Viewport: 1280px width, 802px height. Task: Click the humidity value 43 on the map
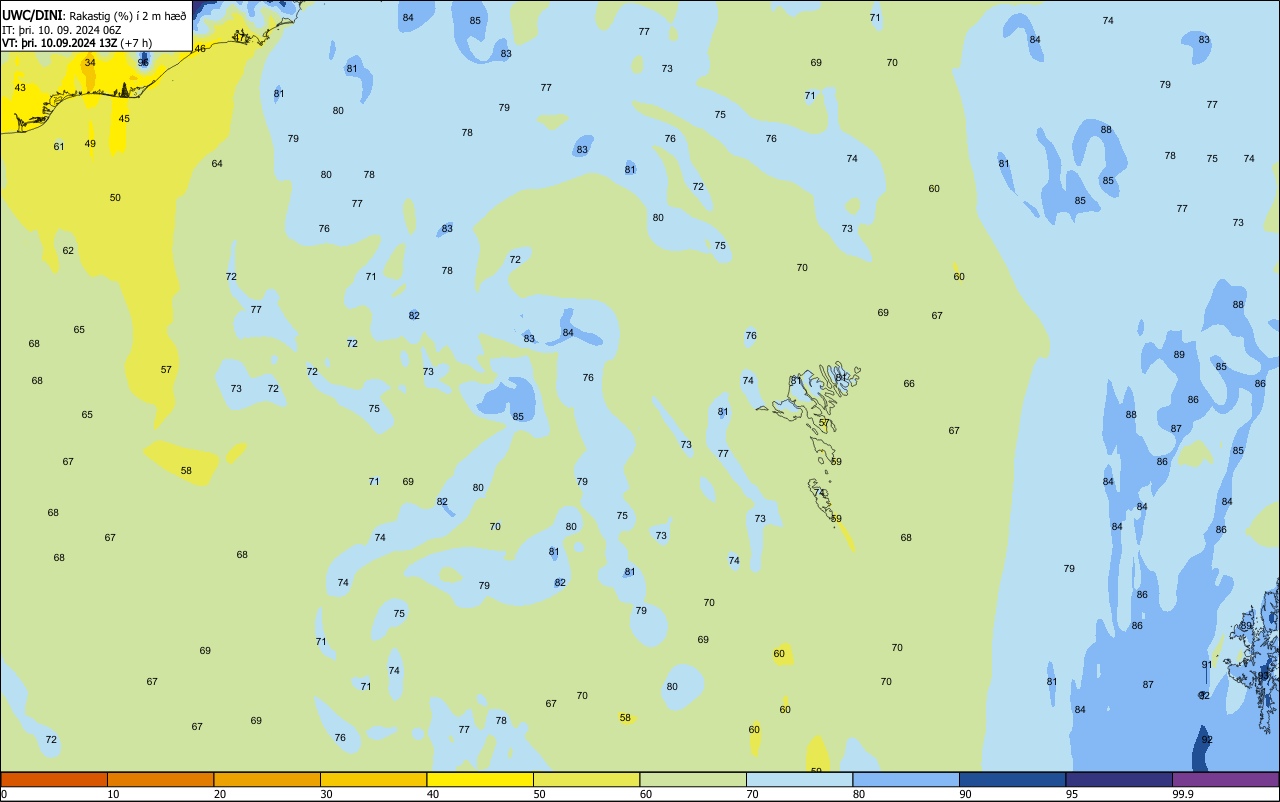(x=20, y=88)
